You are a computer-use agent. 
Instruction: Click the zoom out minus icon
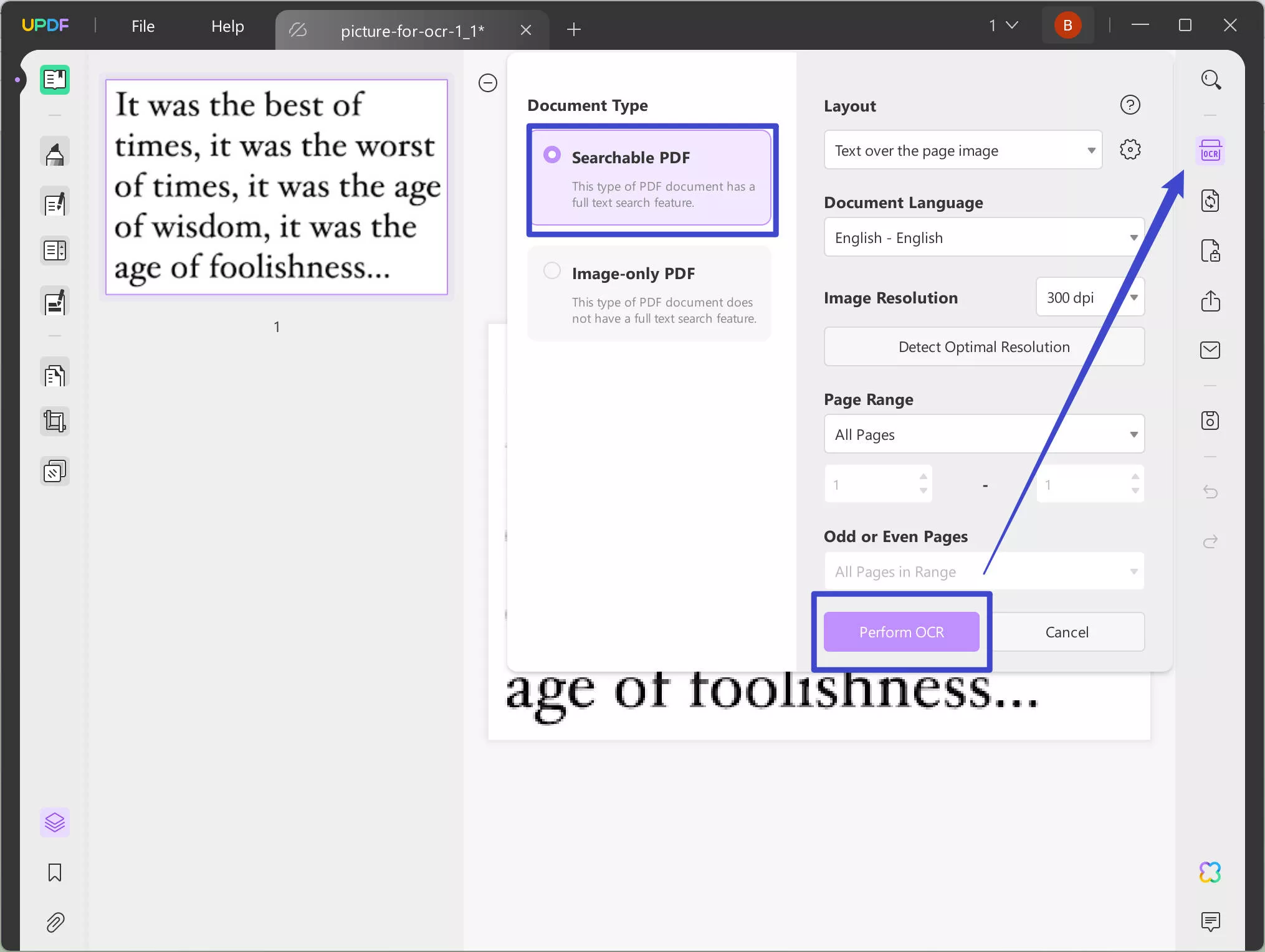point(488,83)
